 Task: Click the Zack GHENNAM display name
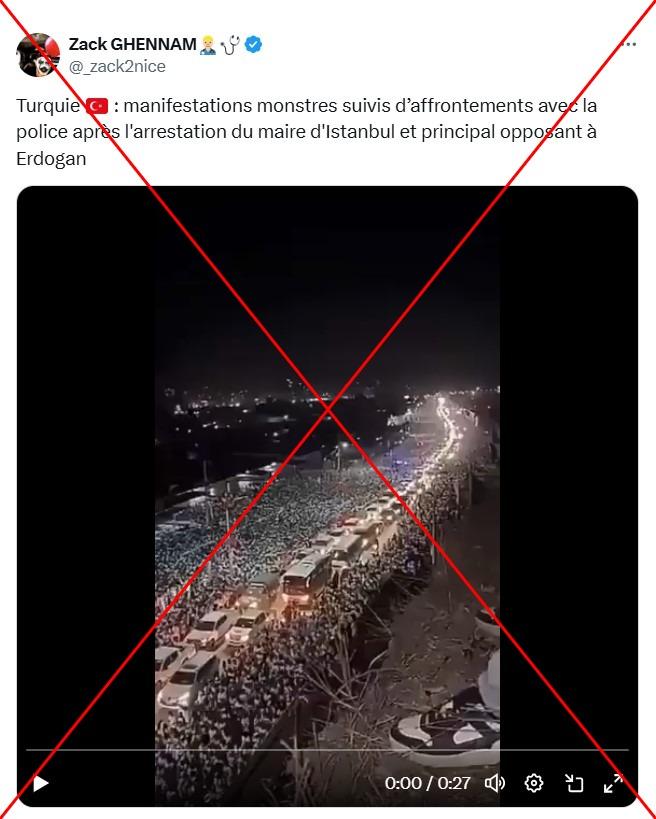(132, 44)
